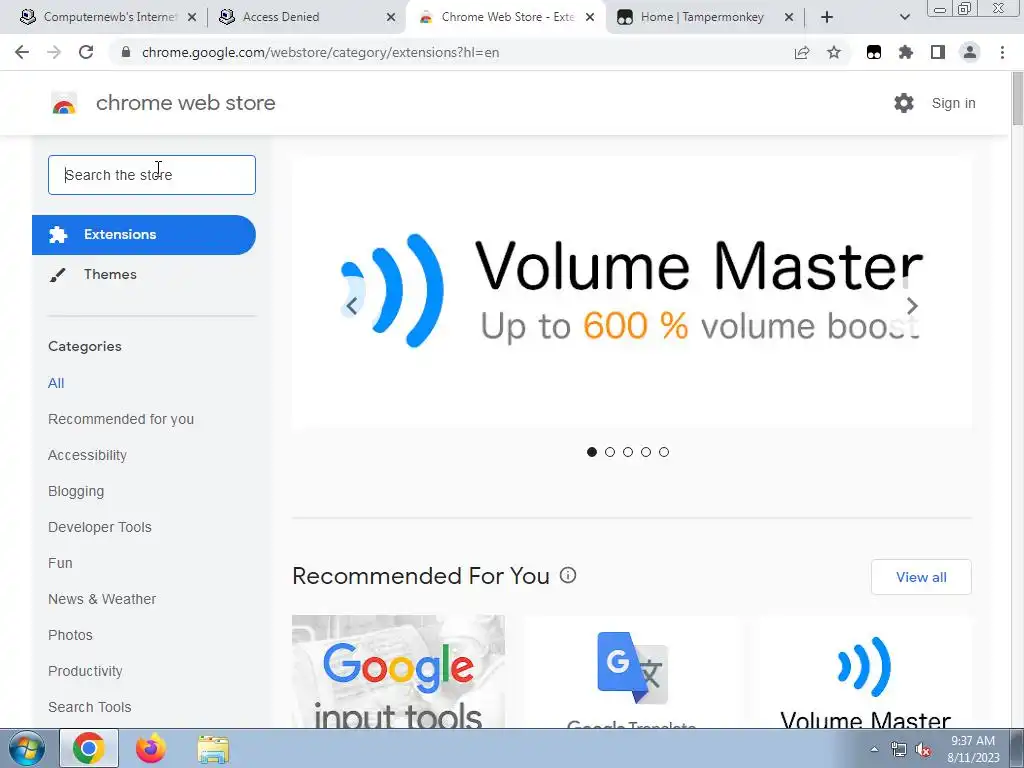This screenshot has width=1024, height=768.
Task: Reload the Chrome Web Store page
Action: (86, 52)
